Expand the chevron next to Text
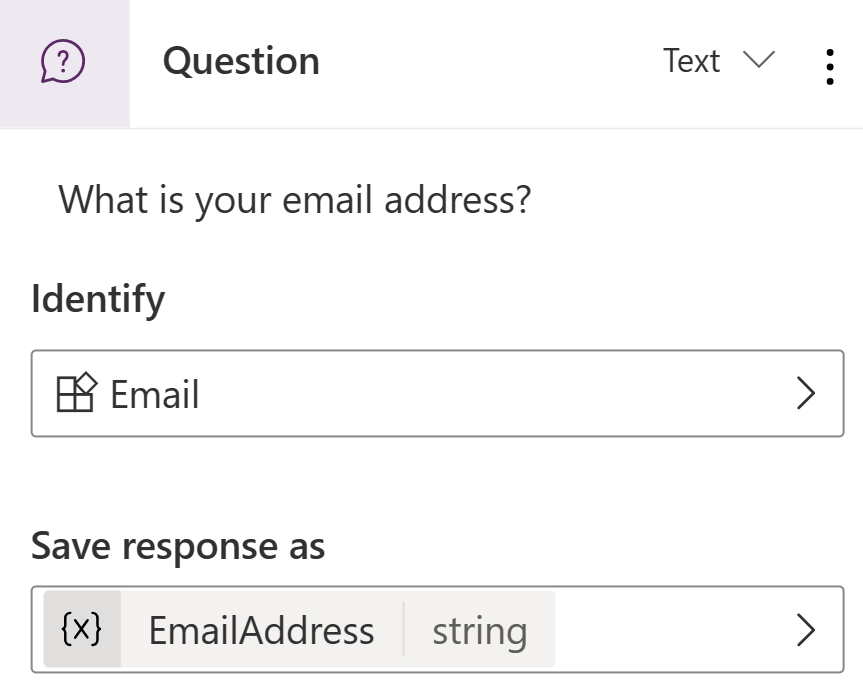The height and width of the screenshot is (694, 863). click(x=759, y=61)
